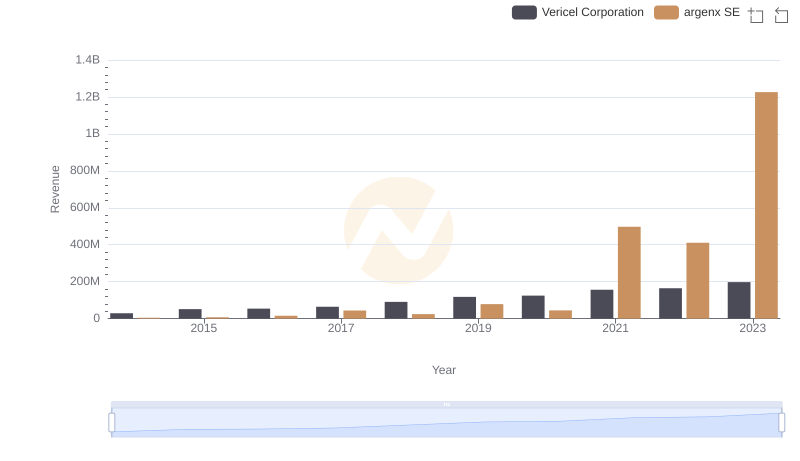Click the 2021 x-axis label
The image size is (800, 461).
pos(615,328)
